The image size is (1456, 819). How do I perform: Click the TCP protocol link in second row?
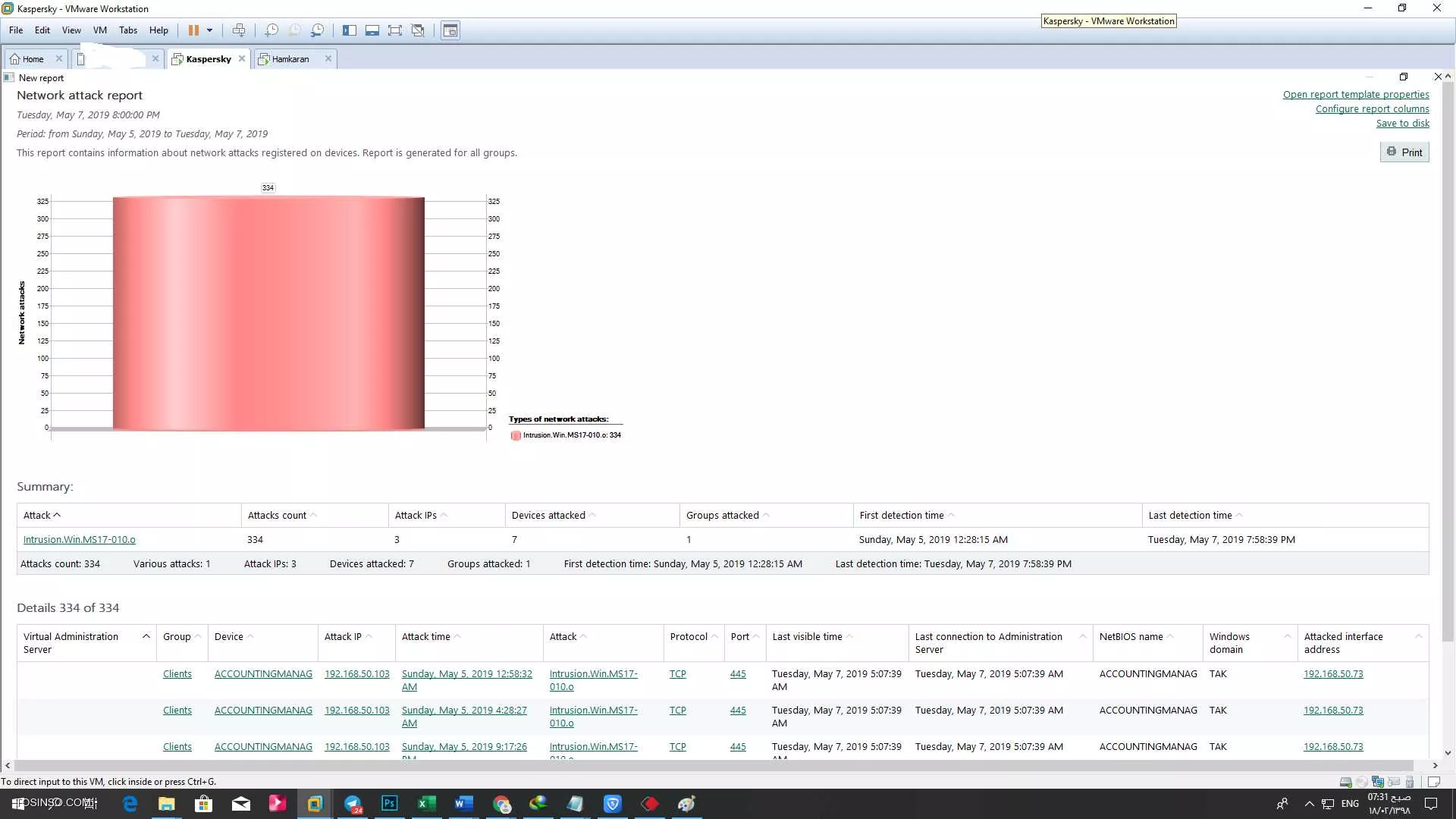(678, 711)
